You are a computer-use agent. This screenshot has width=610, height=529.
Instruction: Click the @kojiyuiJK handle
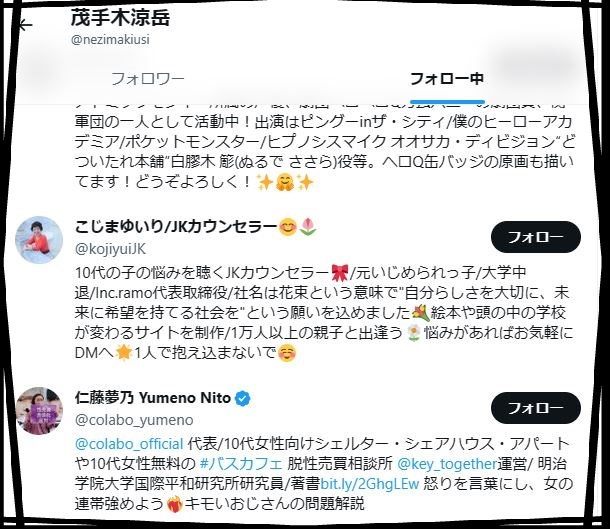coord(110,249)
